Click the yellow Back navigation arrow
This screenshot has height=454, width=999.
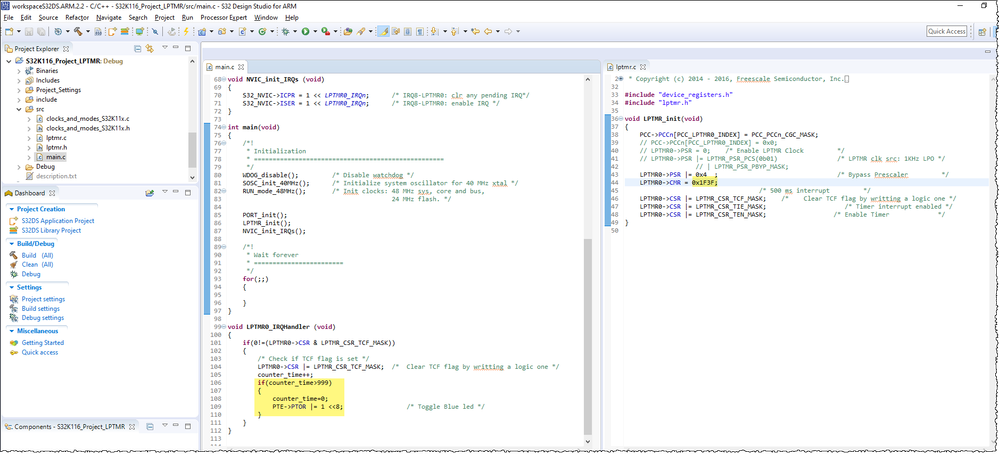[x=488, y=31]
